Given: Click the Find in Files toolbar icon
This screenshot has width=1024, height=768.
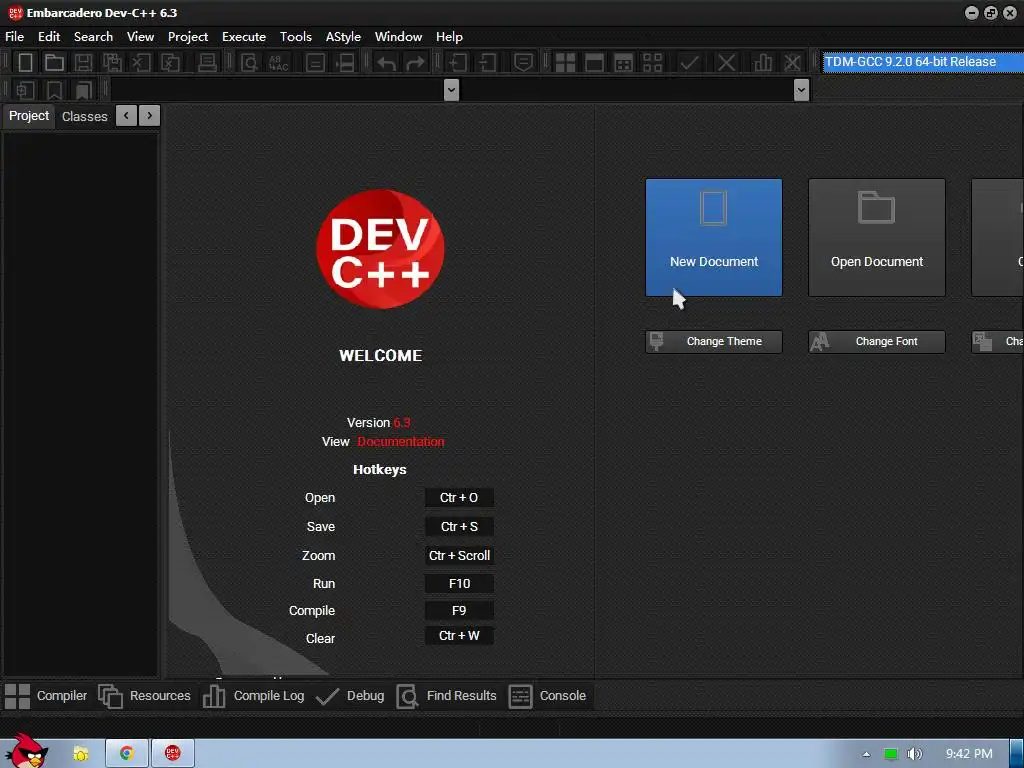Looking at the screenshot, I should [315, 63].
